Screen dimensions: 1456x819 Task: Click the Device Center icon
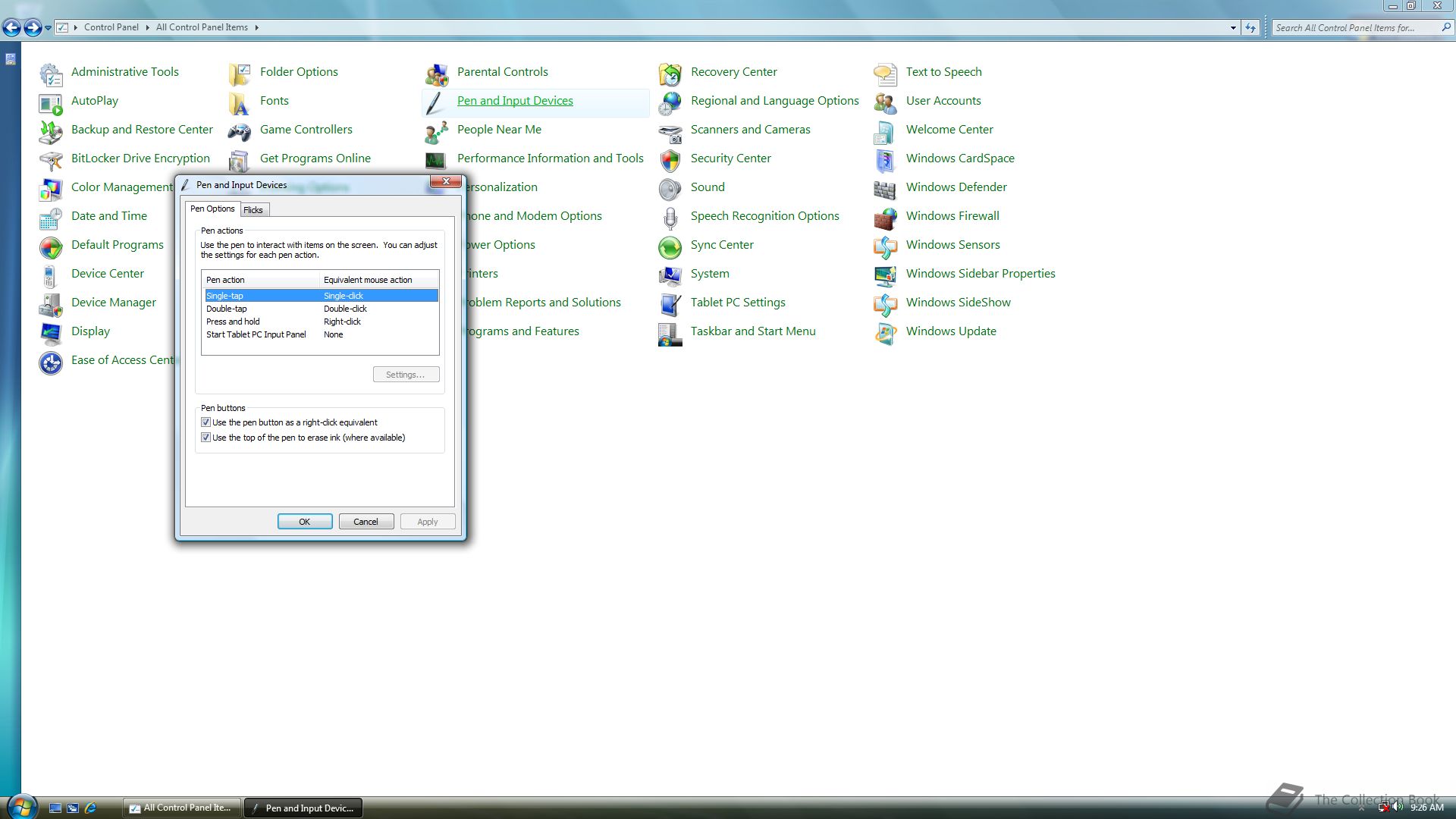coord(51,275)
